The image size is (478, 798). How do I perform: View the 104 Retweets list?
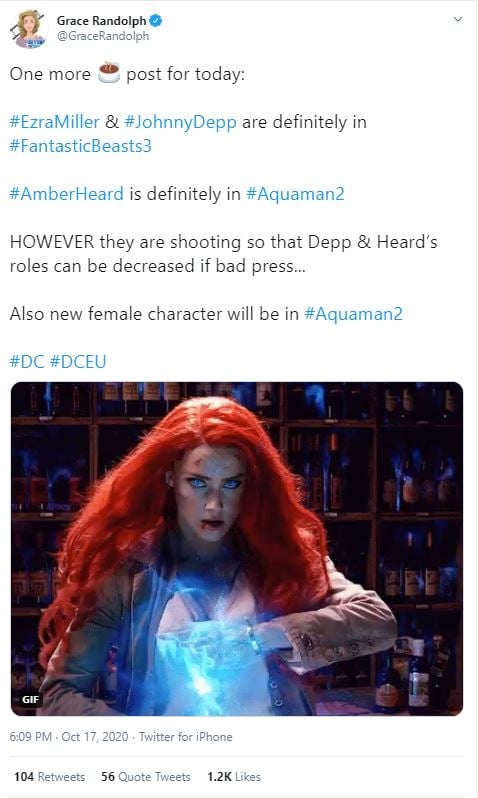point(49,777)
